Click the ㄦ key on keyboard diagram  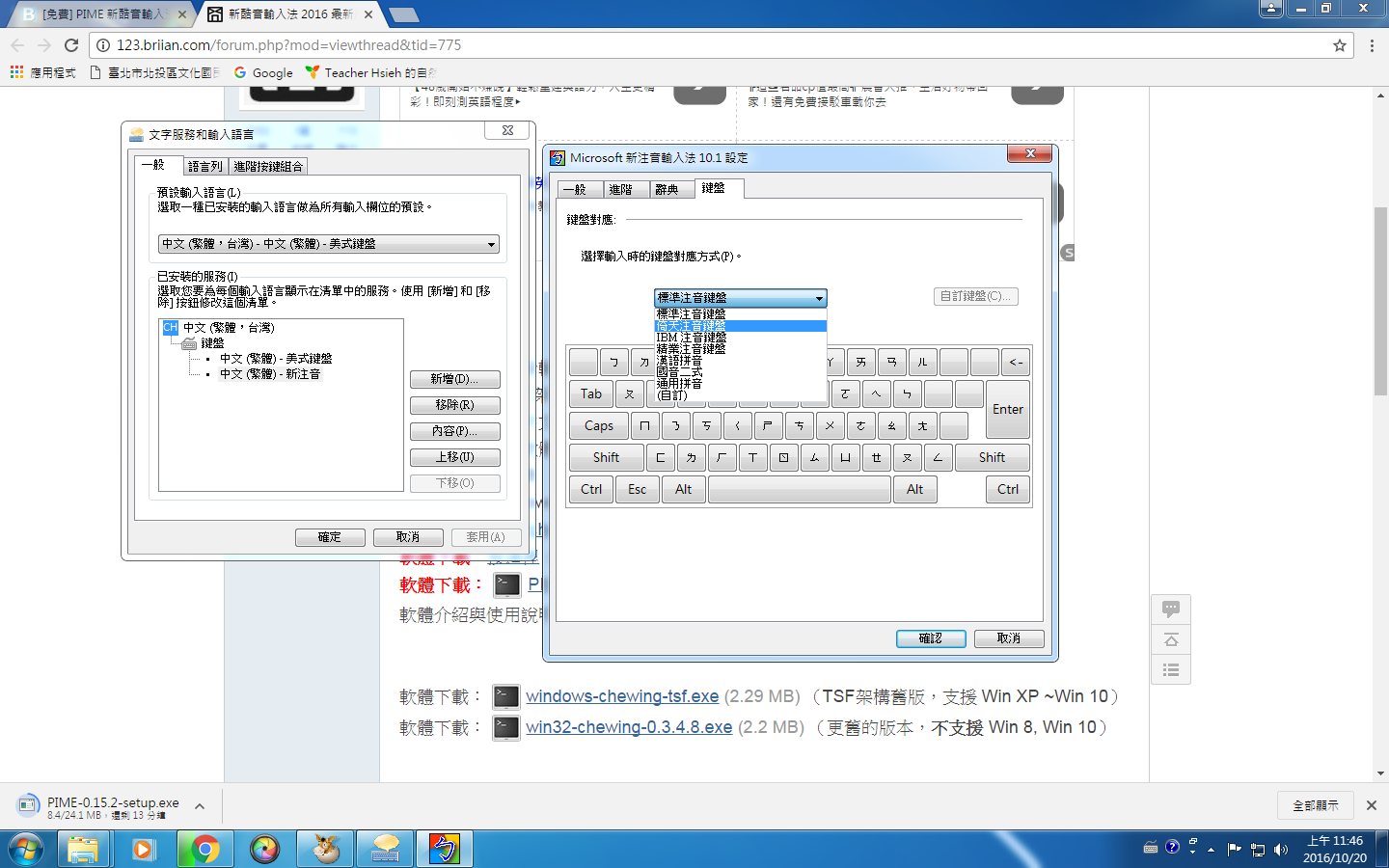click(x=923, y=363)
